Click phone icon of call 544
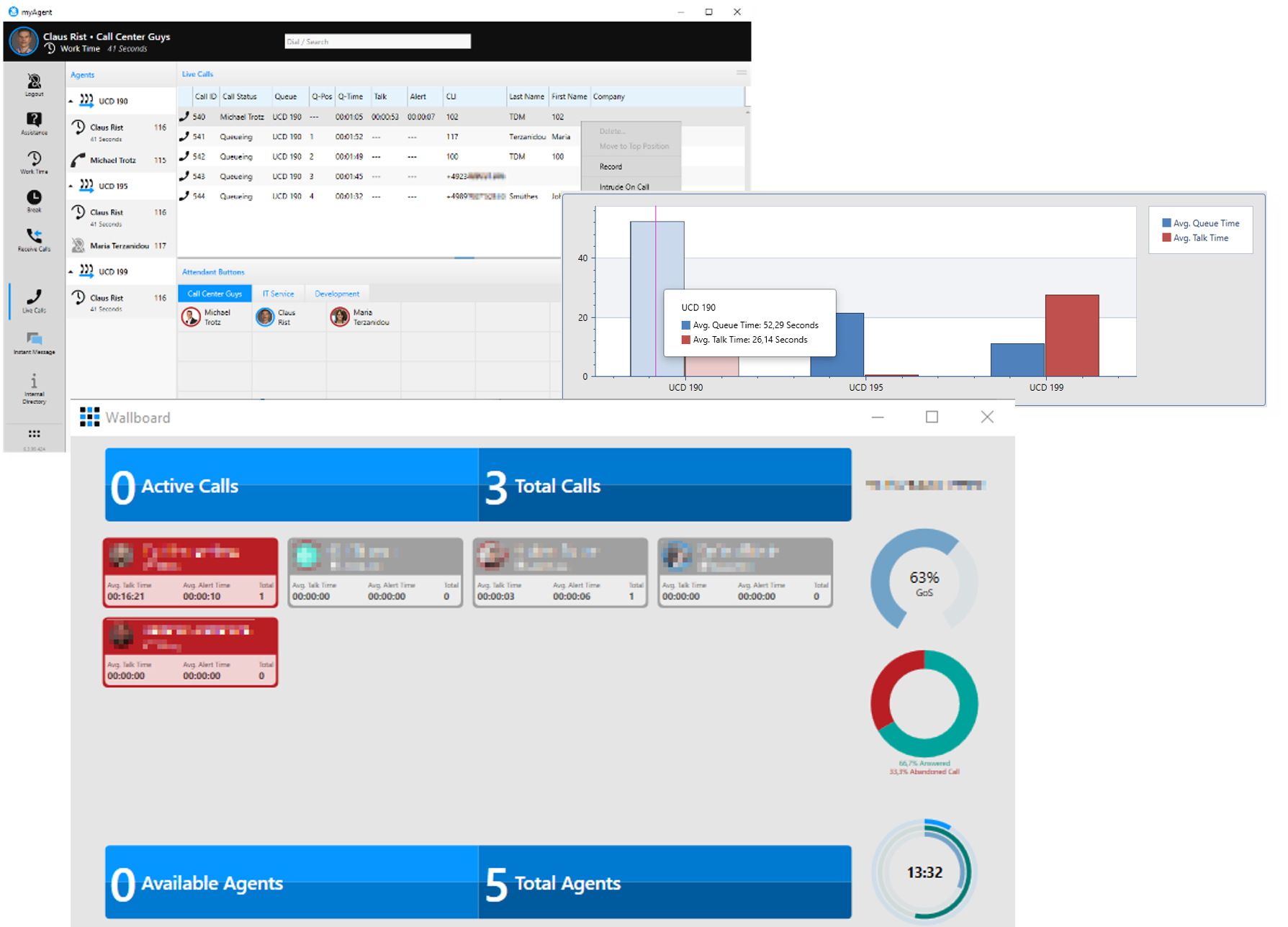The height and width of the screenshot is (927, 1288). pyautogui.click(x=184, y=196)
